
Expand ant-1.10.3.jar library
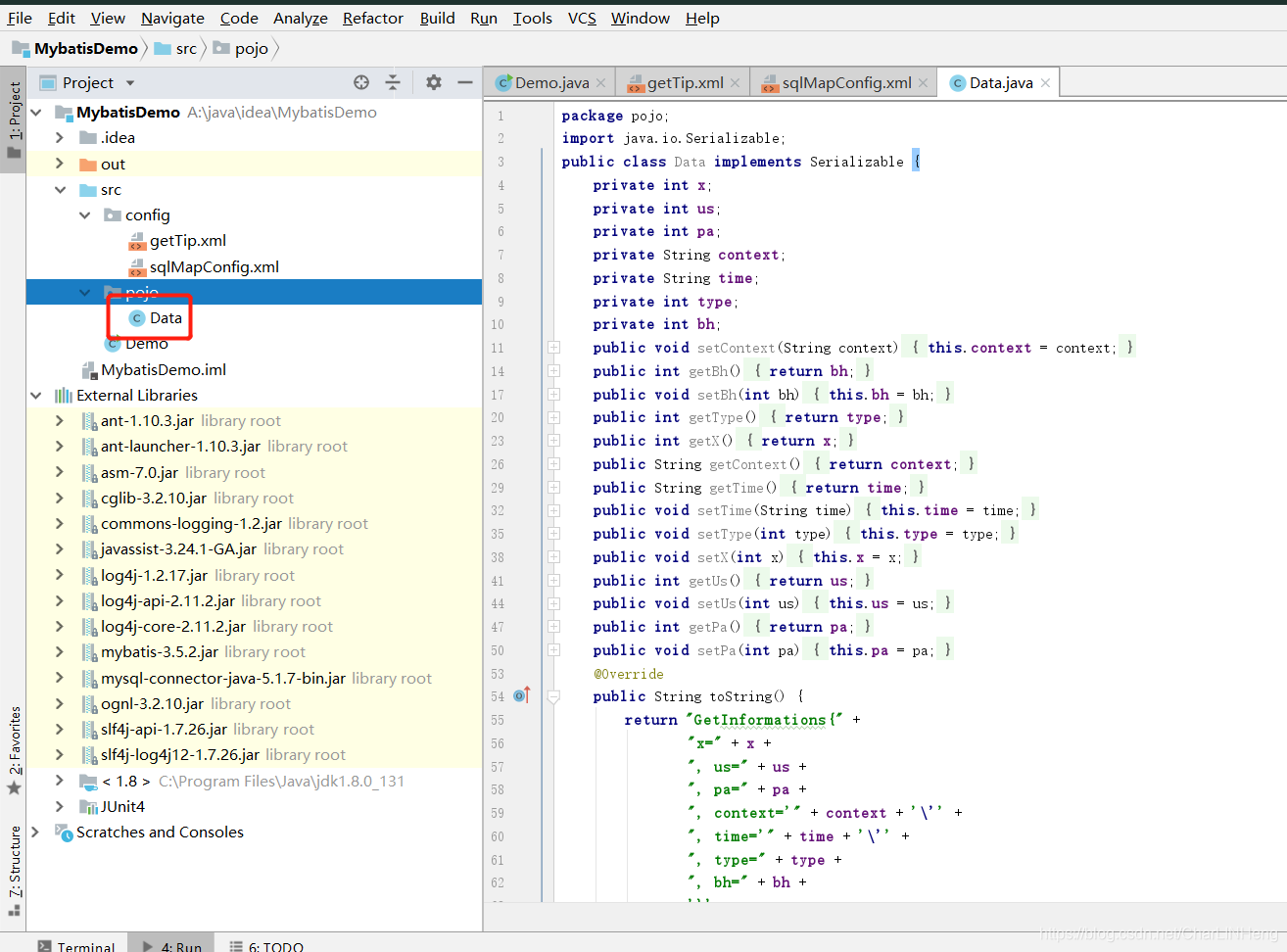(x=60, y=421)
